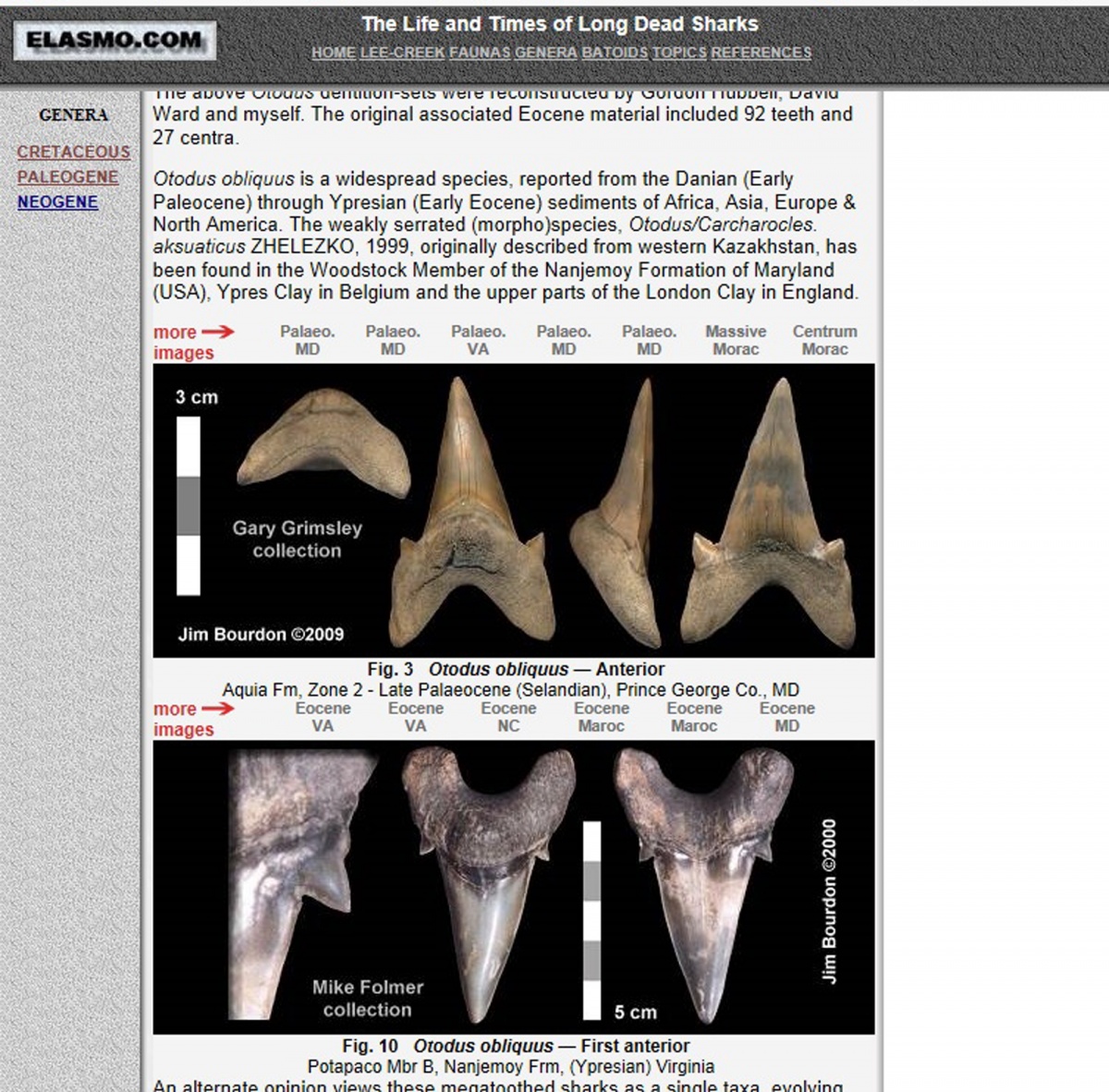Viewport: 1109px width, 1092px height.
Task: Click the Massive Morac image link
Action: [736, 340]
